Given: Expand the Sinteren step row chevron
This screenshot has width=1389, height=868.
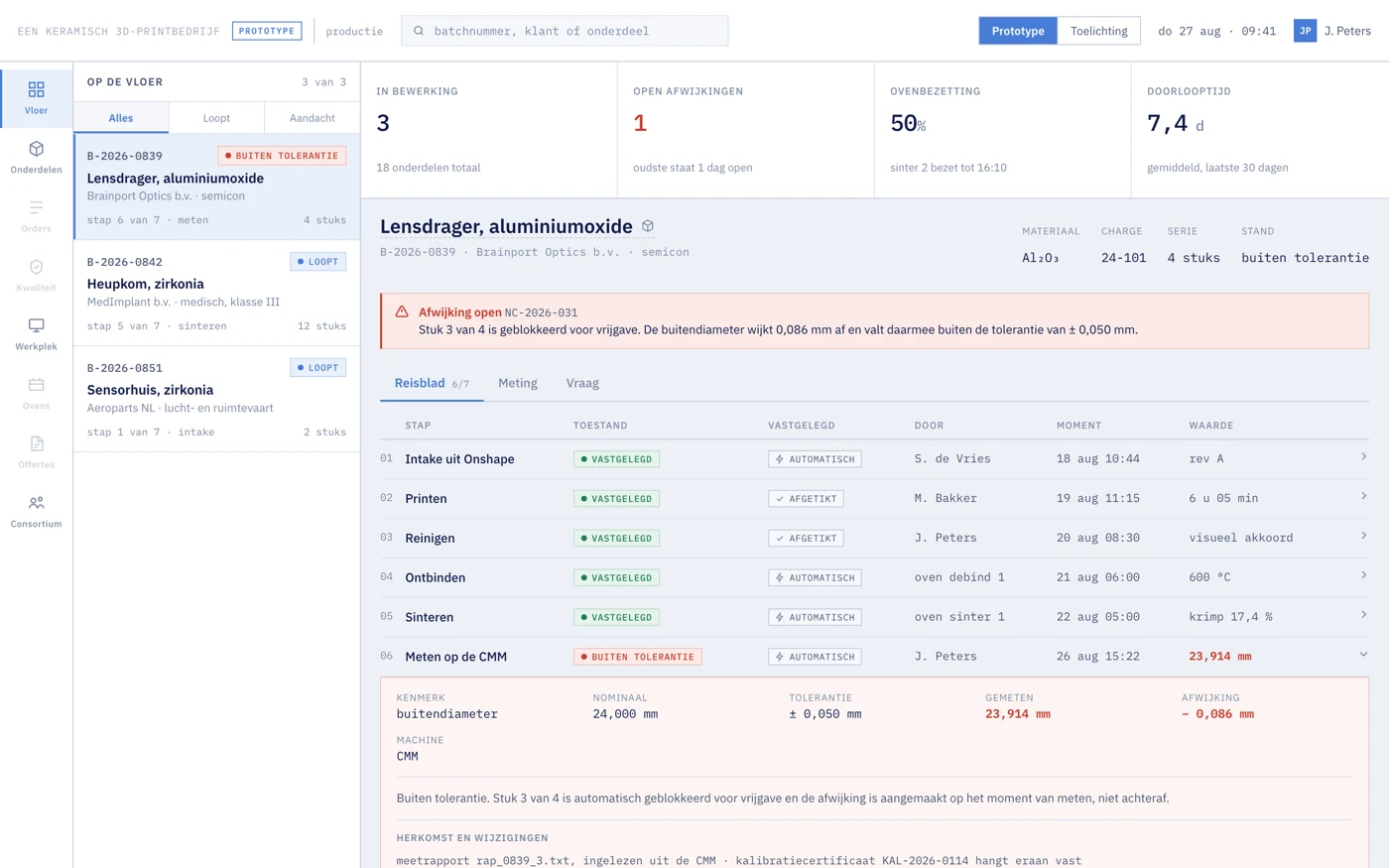Looking at the screenshot, I should tap(1363, 615).
